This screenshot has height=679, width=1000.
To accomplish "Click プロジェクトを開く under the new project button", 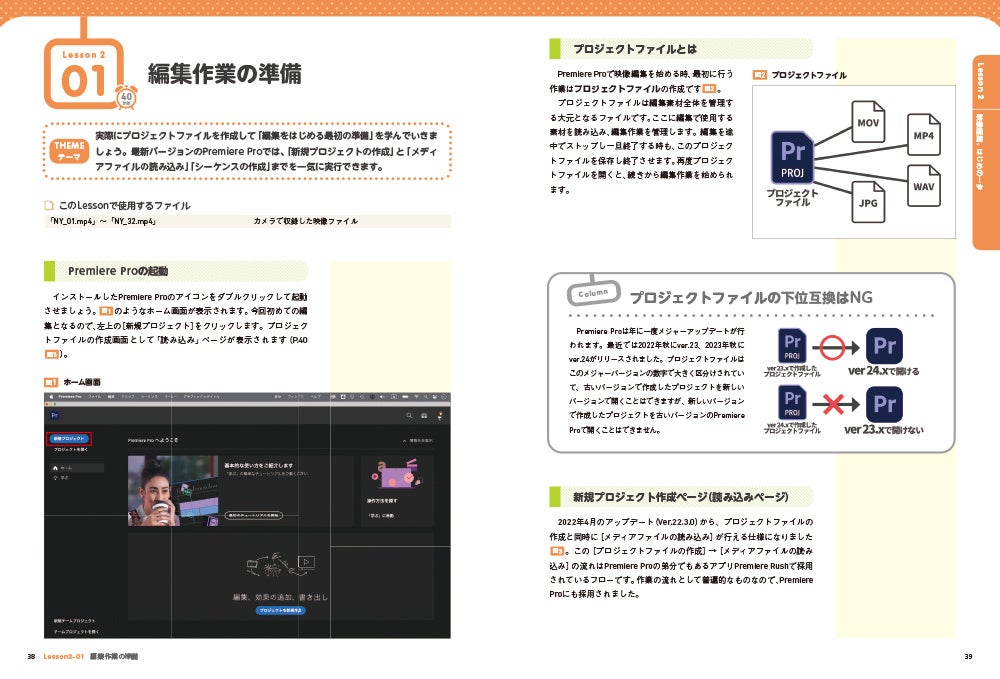I will tap(70, 449).
